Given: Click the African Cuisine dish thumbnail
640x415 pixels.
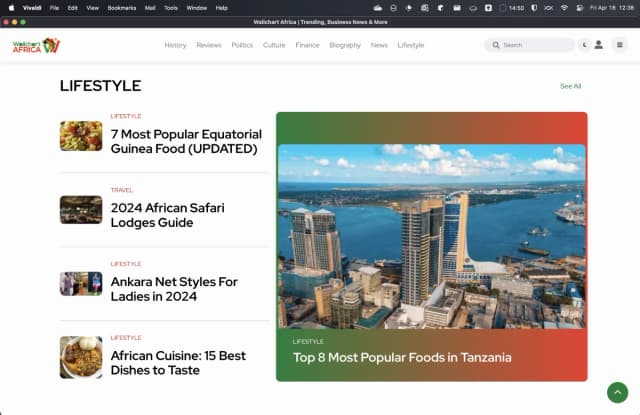Looking at the screenshot, I should pos(81,357).
